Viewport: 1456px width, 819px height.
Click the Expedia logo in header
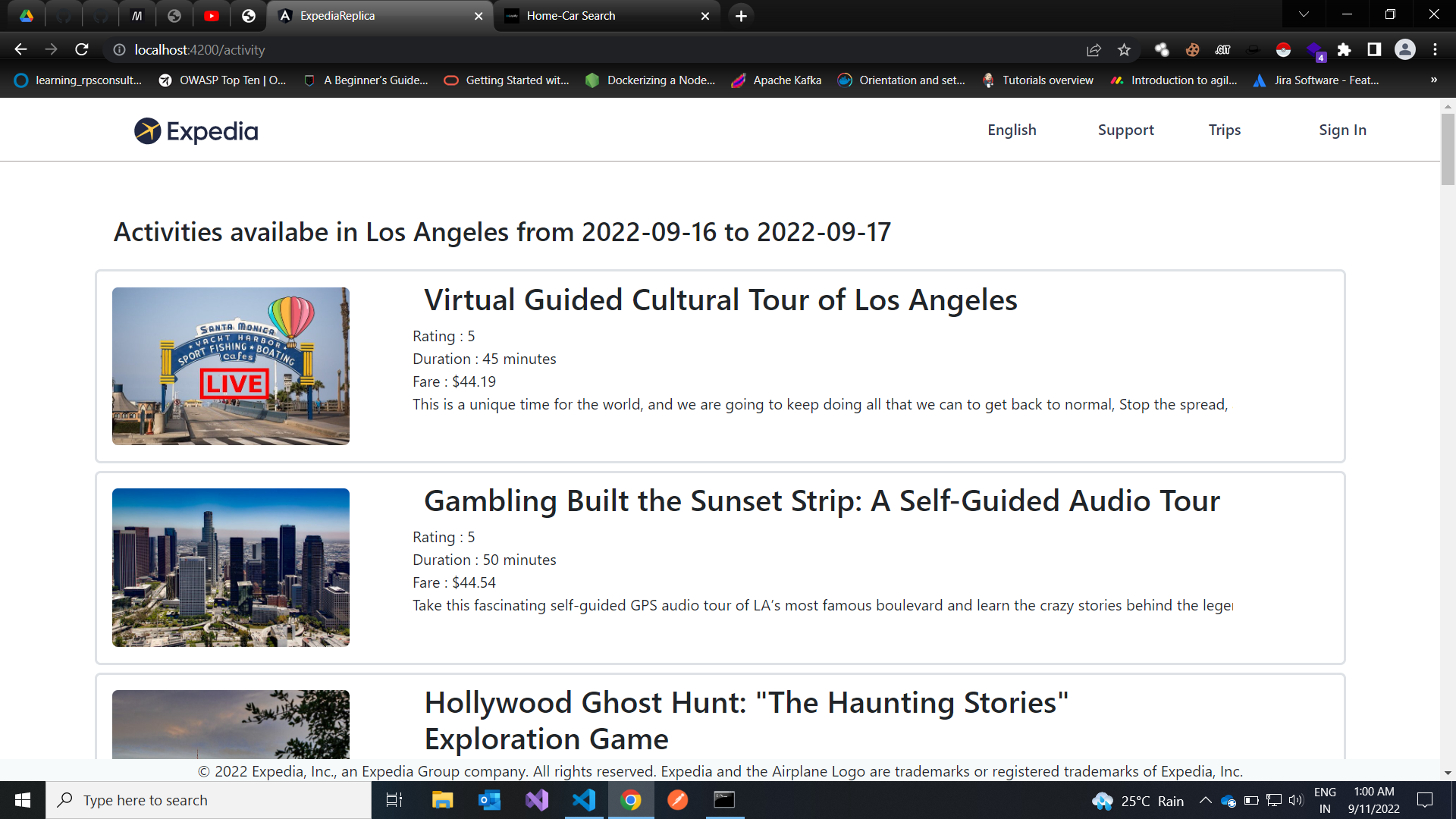pos(196,131)
